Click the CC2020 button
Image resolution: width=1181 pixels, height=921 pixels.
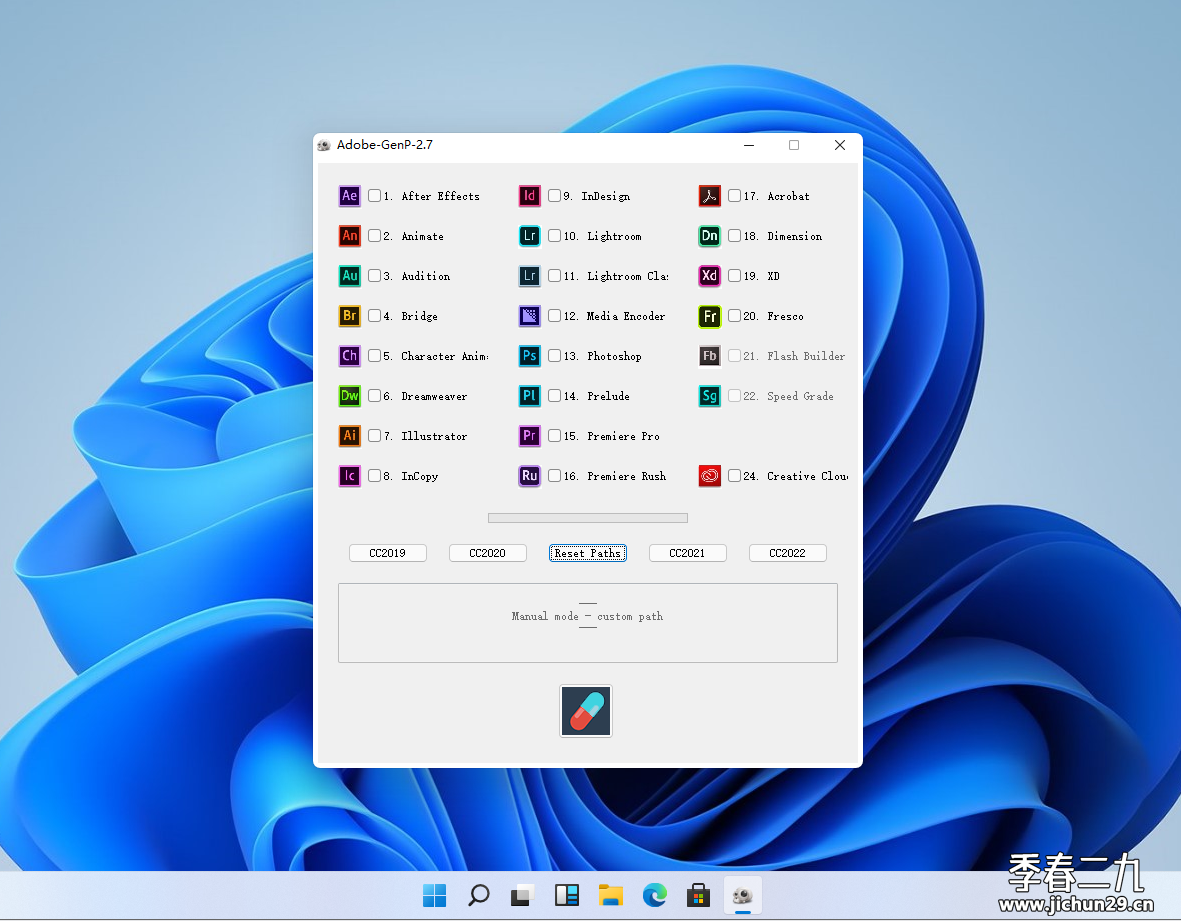(487, 553)
